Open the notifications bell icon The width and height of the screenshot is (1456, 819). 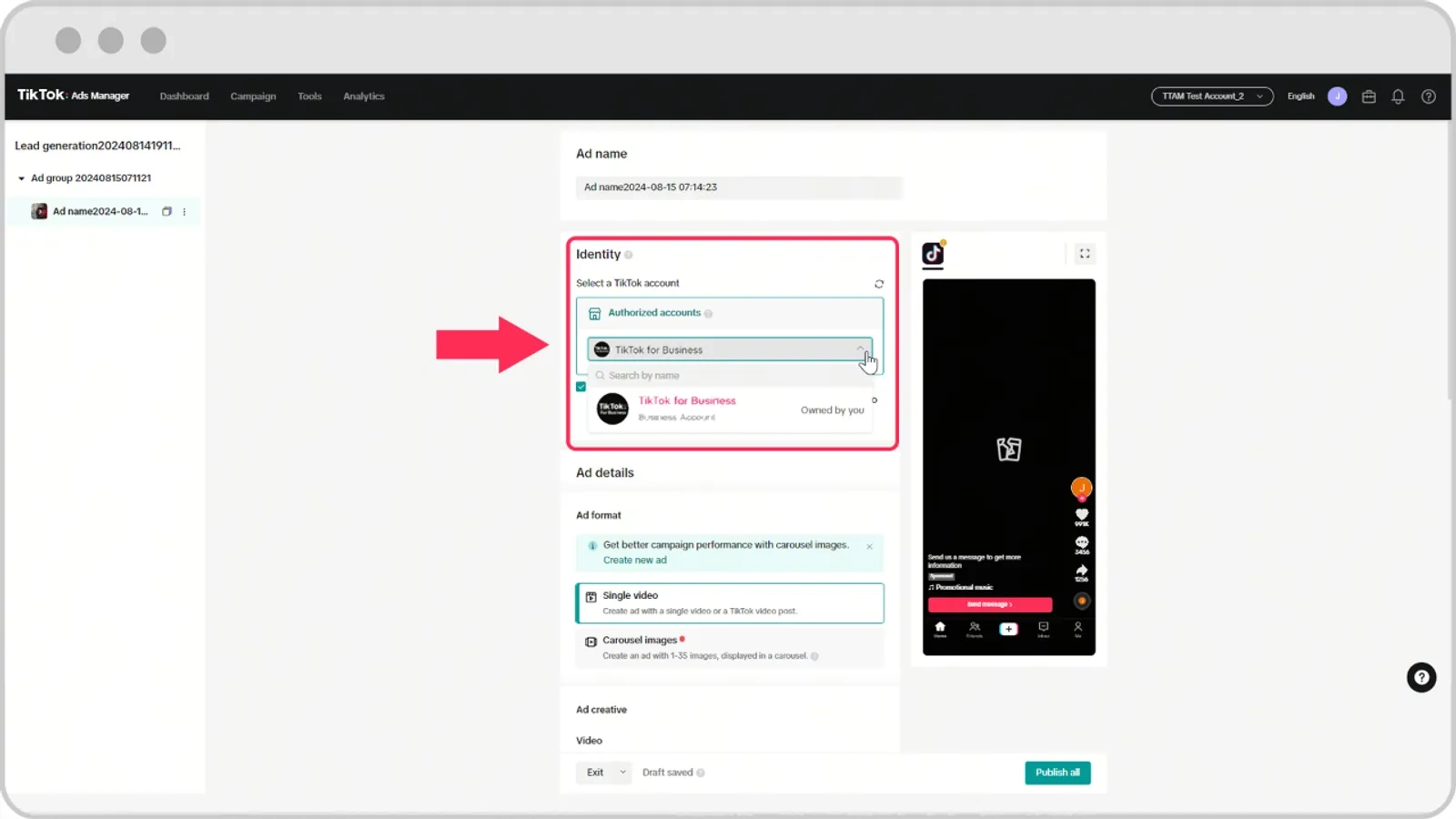click(x=1398, y=96)
